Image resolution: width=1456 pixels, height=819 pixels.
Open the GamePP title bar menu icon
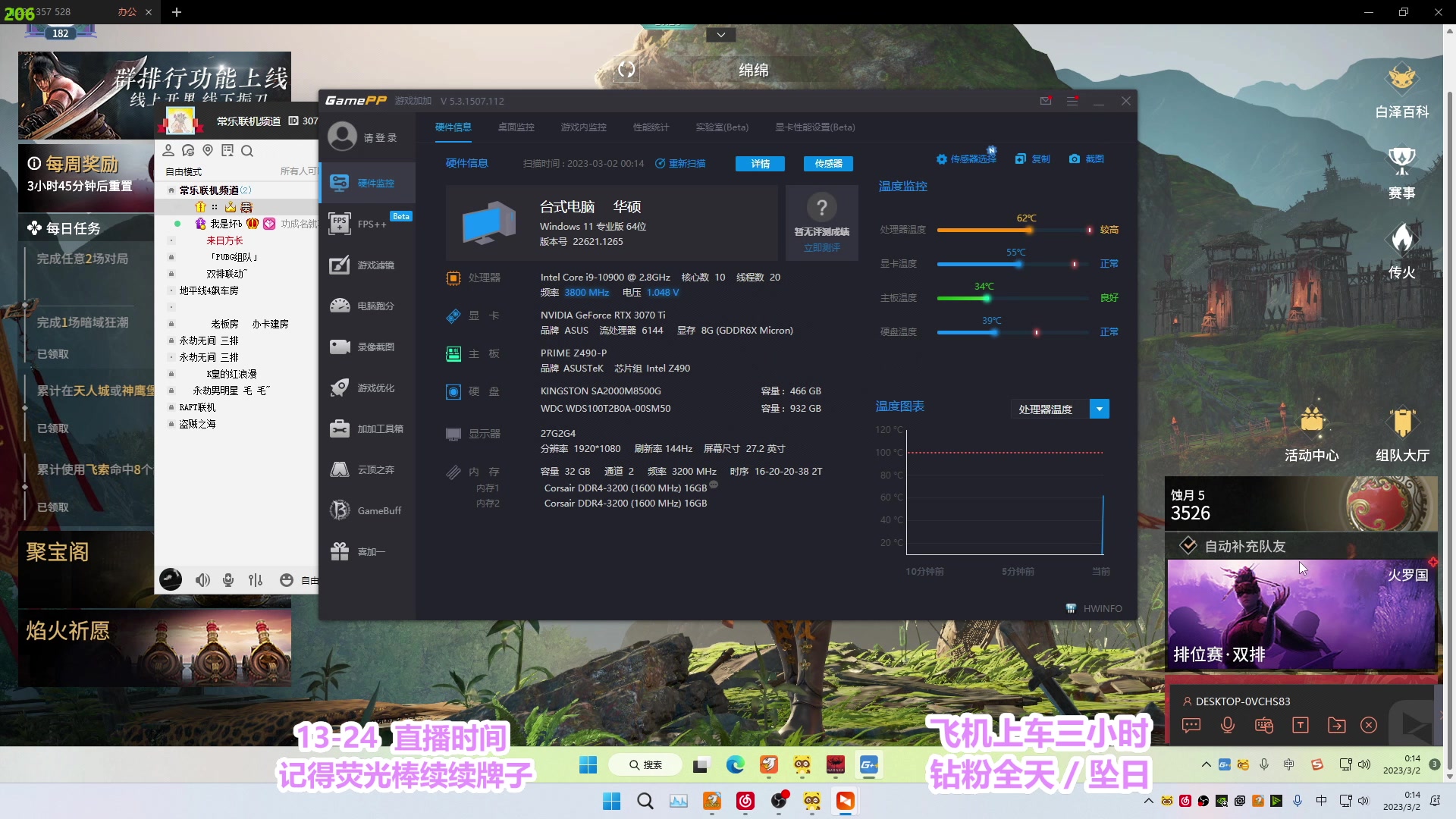1072,101
